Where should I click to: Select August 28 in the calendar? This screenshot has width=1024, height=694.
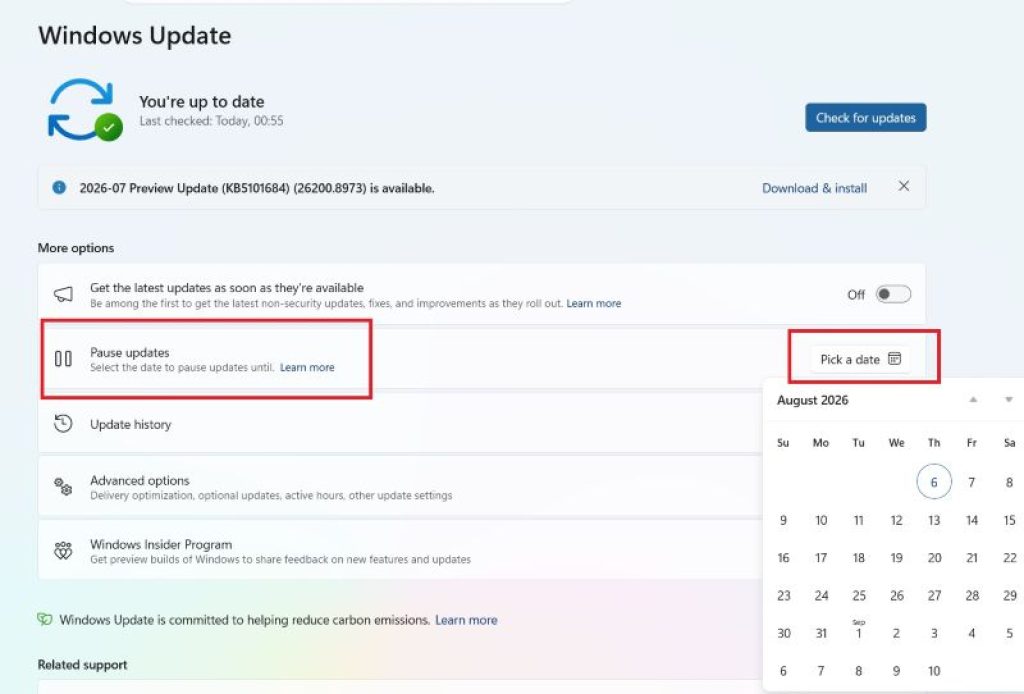click(x=972, y=595)
